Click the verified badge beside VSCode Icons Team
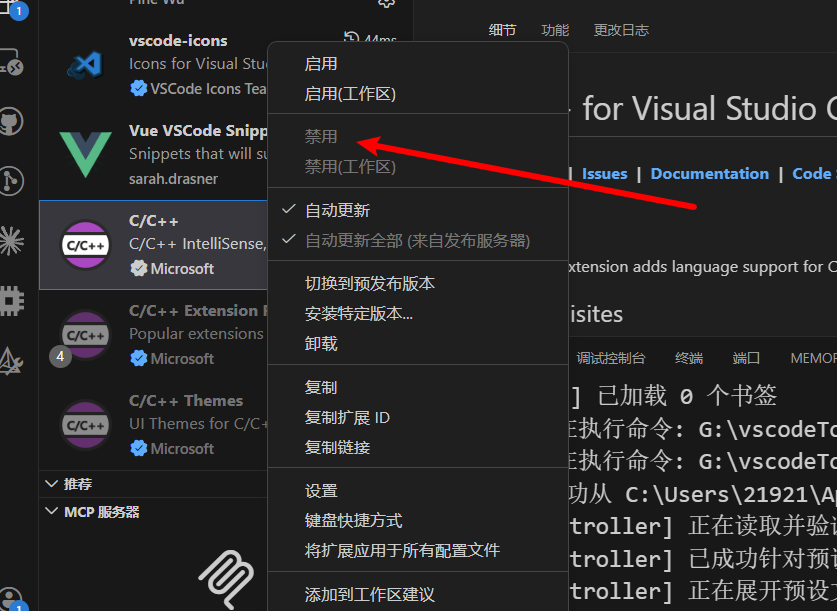 tap(138, 88)
